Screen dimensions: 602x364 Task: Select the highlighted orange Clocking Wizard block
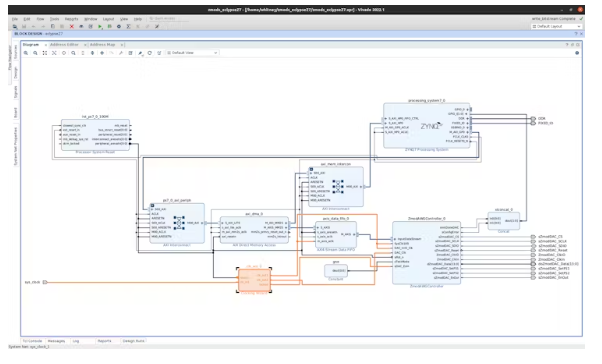click(254, 280)
